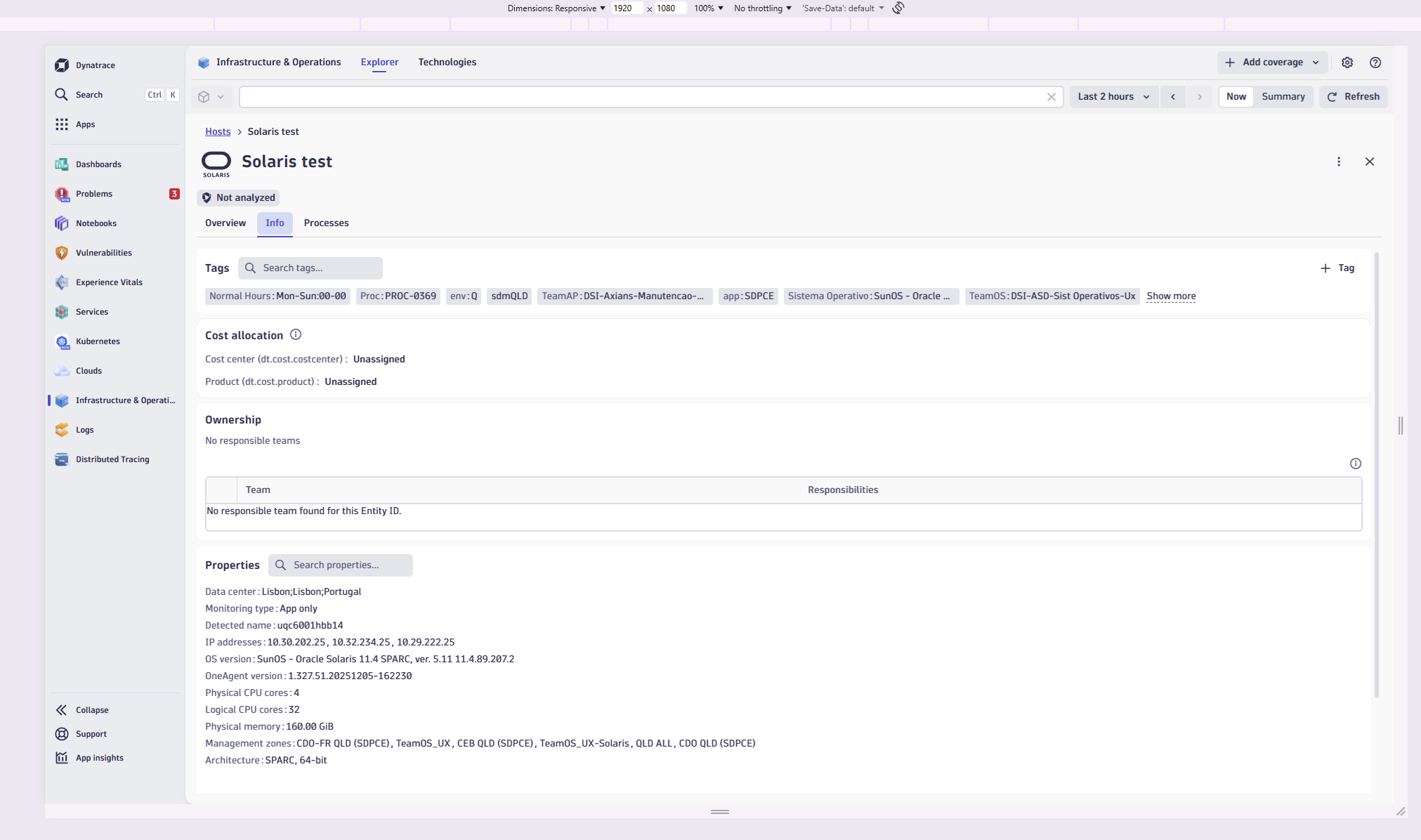This screenshot has width=1421, height=840.
Task: Show more tags for Solaris test
Action: point(1170,296)
